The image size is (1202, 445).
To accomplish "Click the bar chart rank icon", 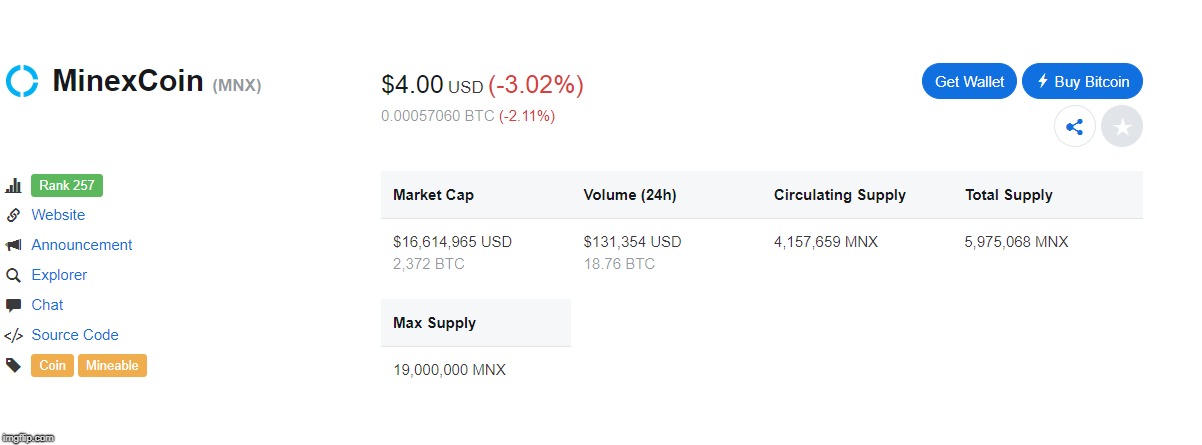I will (x=14, y=186).
